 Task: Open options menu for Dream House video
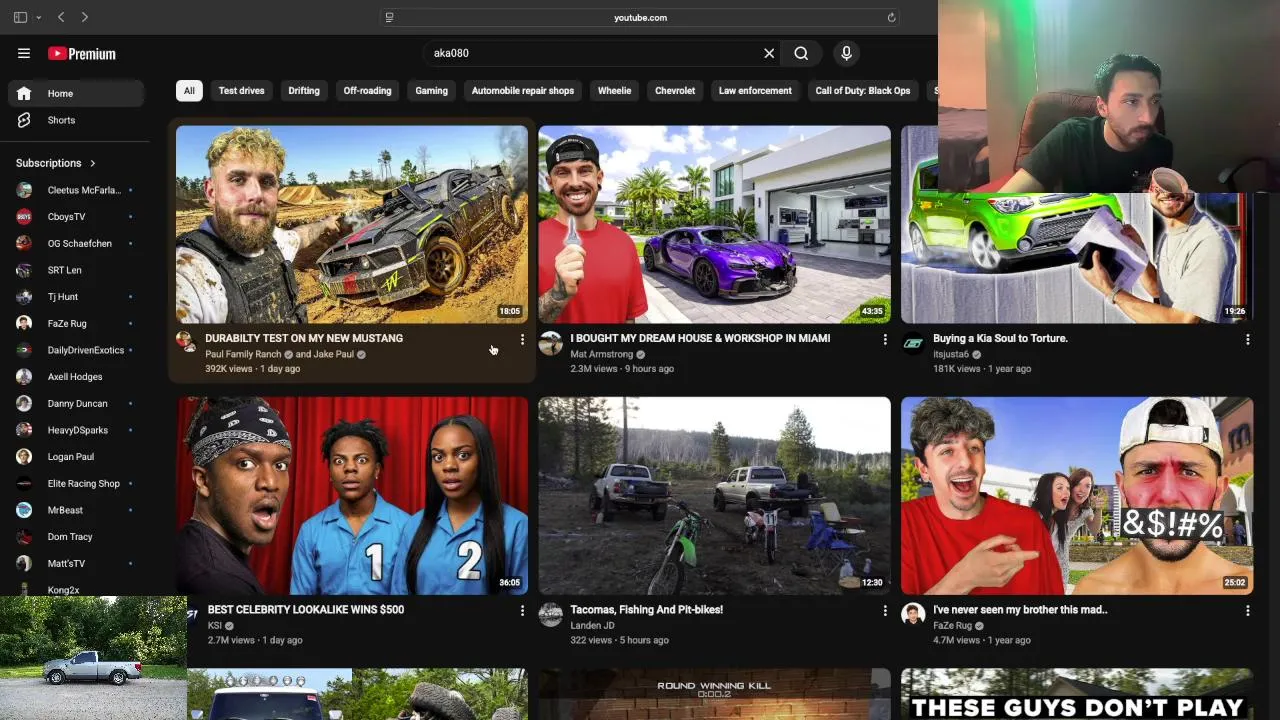pos(885,340)
